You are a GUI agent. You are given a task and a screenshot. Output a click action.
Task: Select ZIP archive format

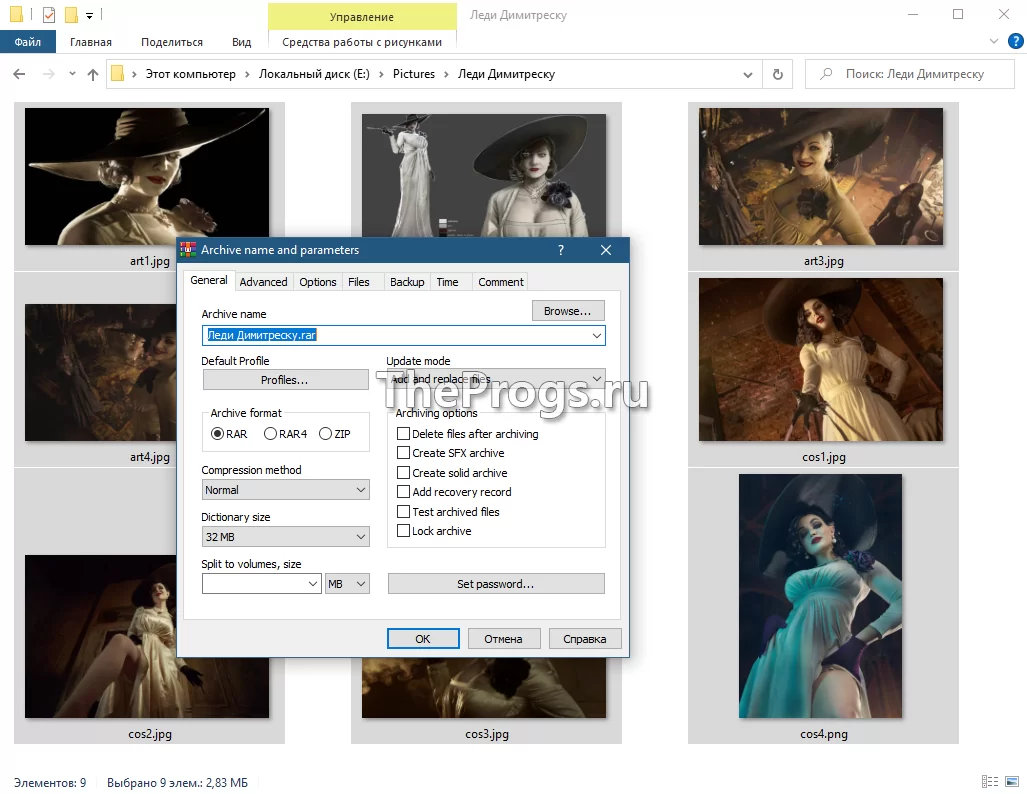pos(335,434)
